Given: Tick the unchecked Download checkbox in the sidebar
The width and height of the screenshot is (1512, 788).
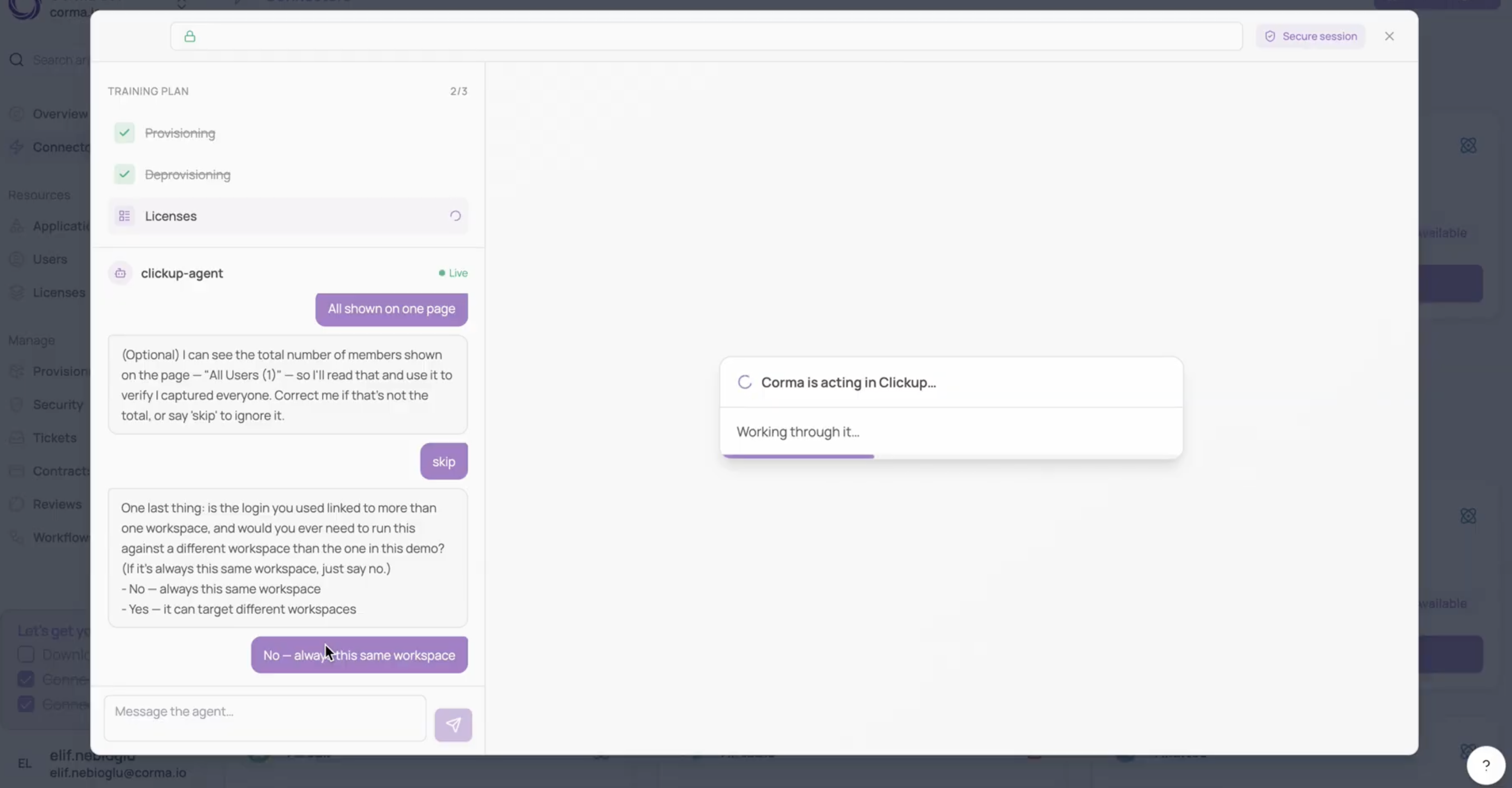Looking at the screenshot, I should pos(26,654).
